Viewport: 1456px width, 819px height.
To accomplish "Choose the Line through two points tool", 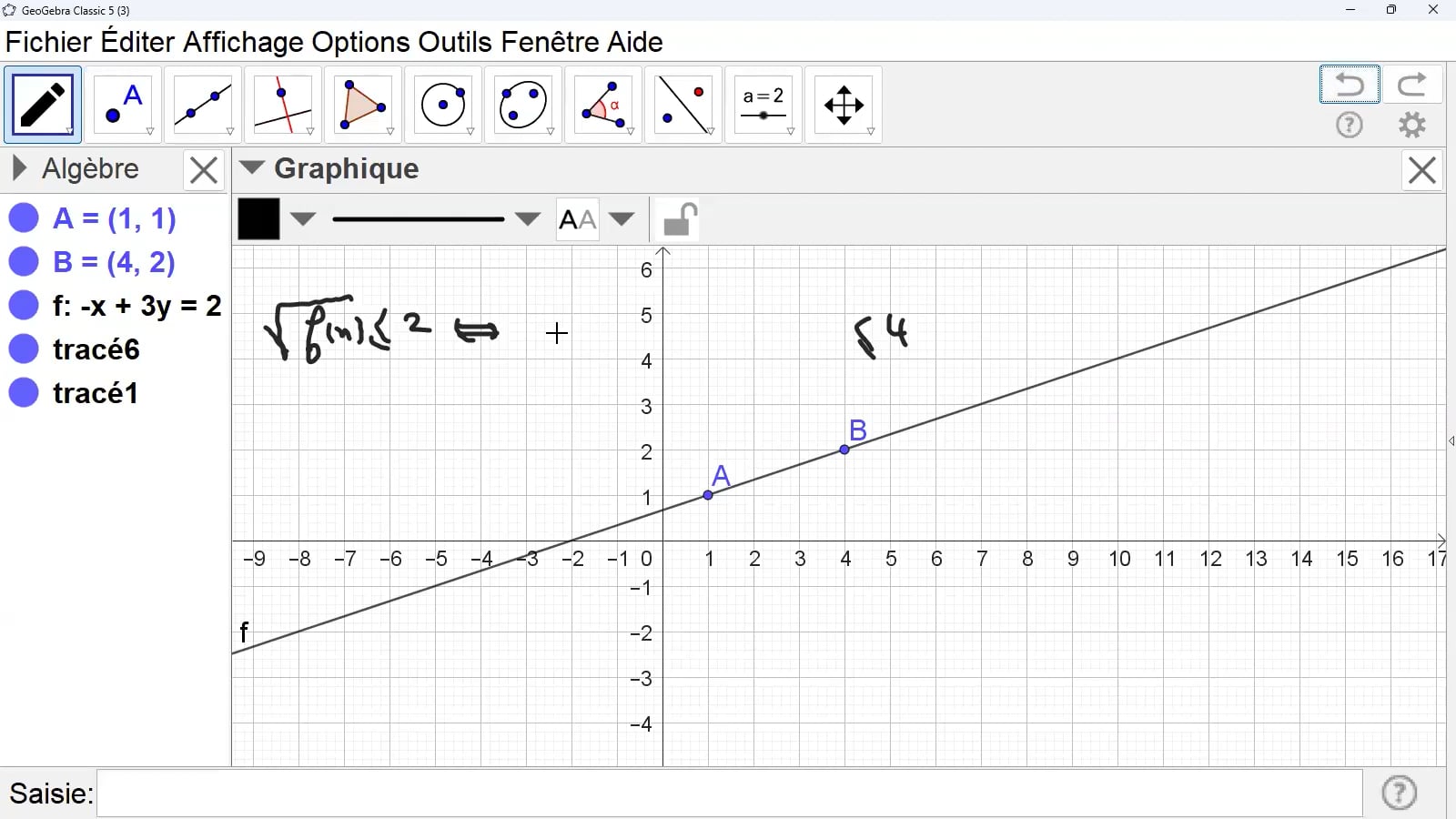I will [x=203, y=105].
